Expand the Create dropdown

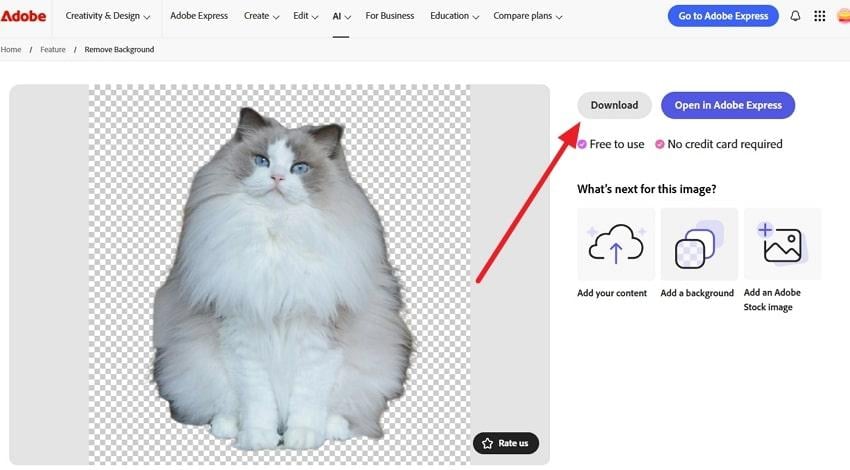(261, 16)
